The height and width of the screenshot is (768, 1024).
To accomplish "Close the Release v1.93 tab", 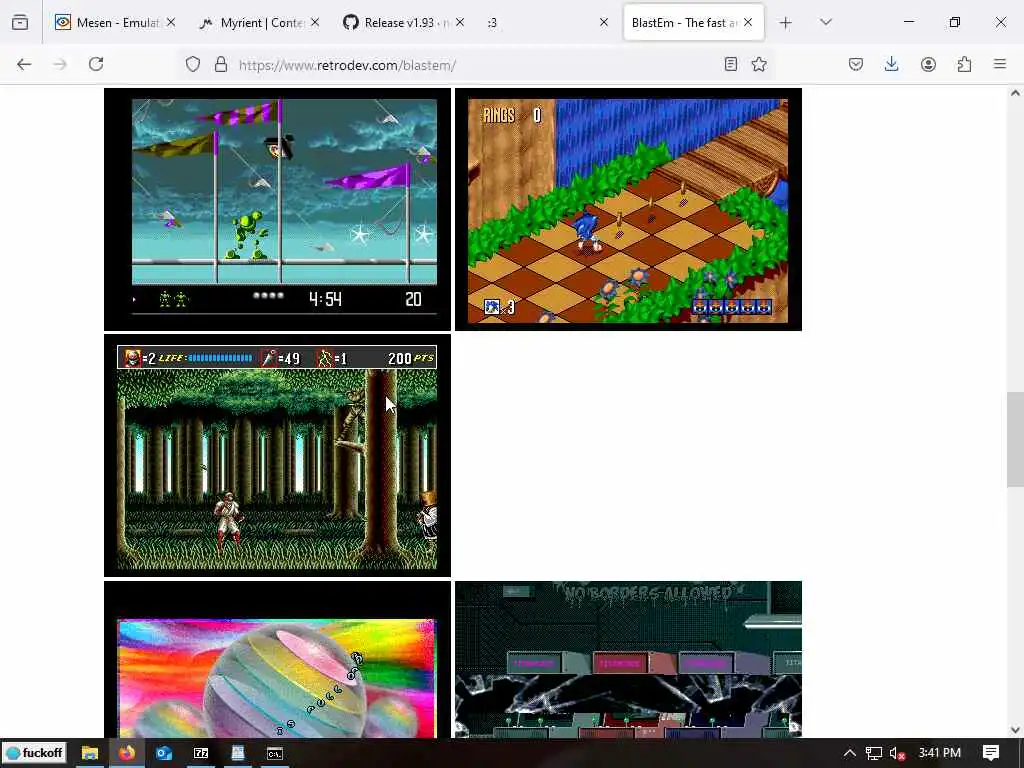I will tap(460, 23).
